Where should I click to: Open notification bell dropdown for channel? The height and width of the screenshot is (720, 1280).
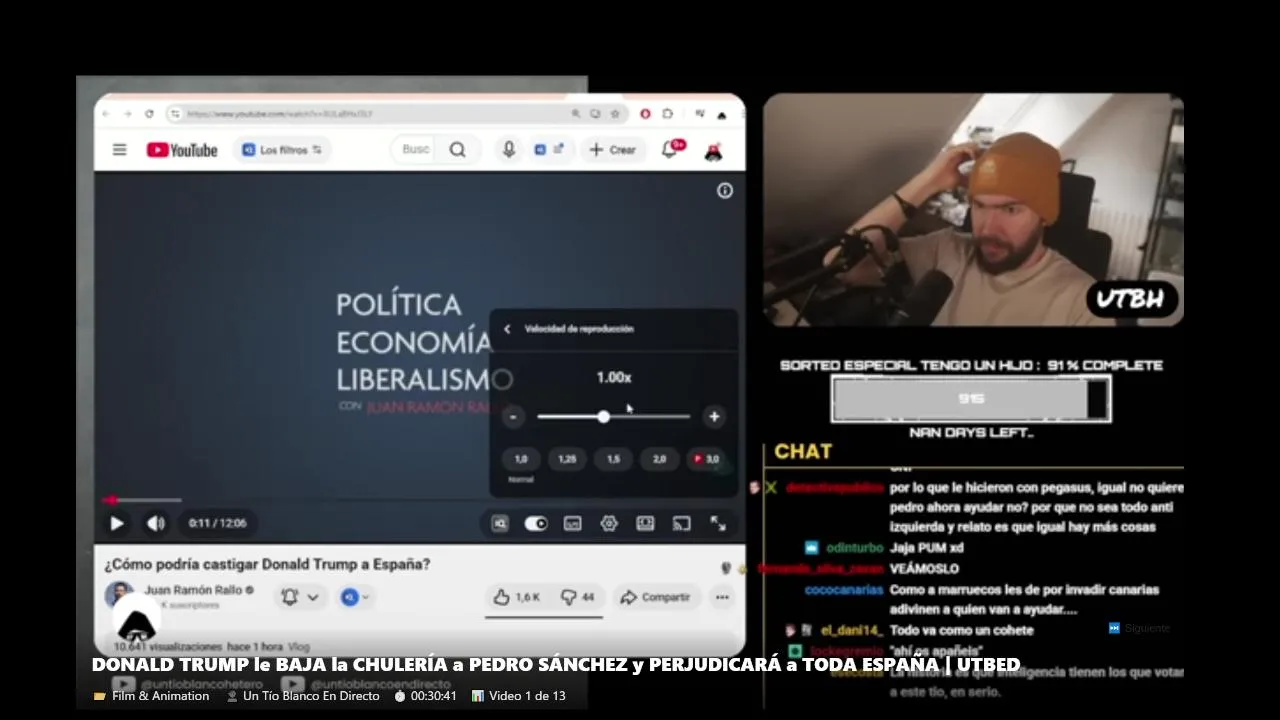coord(300,597)
